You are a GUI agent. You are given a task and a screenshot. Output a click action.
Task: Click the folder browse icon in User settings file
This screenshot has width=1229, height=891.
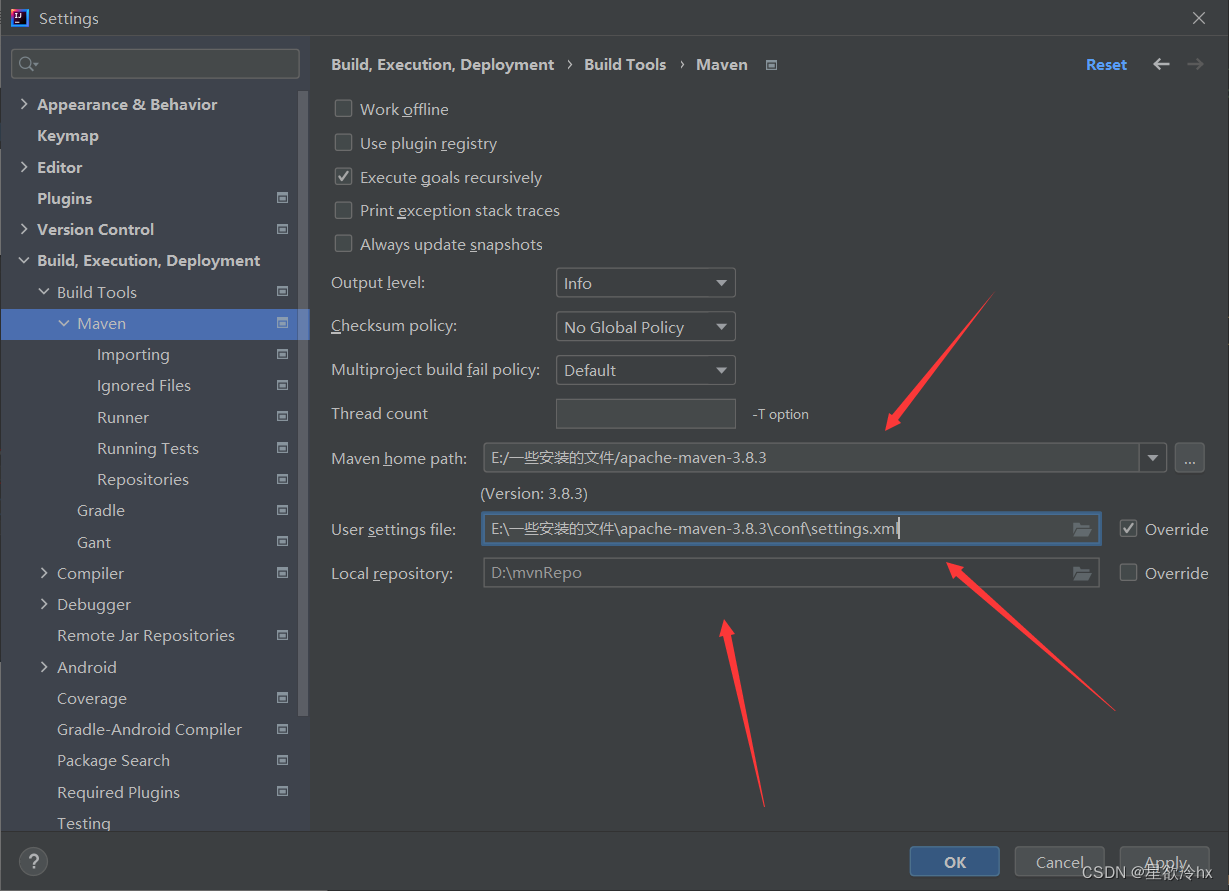(1082, 529)
